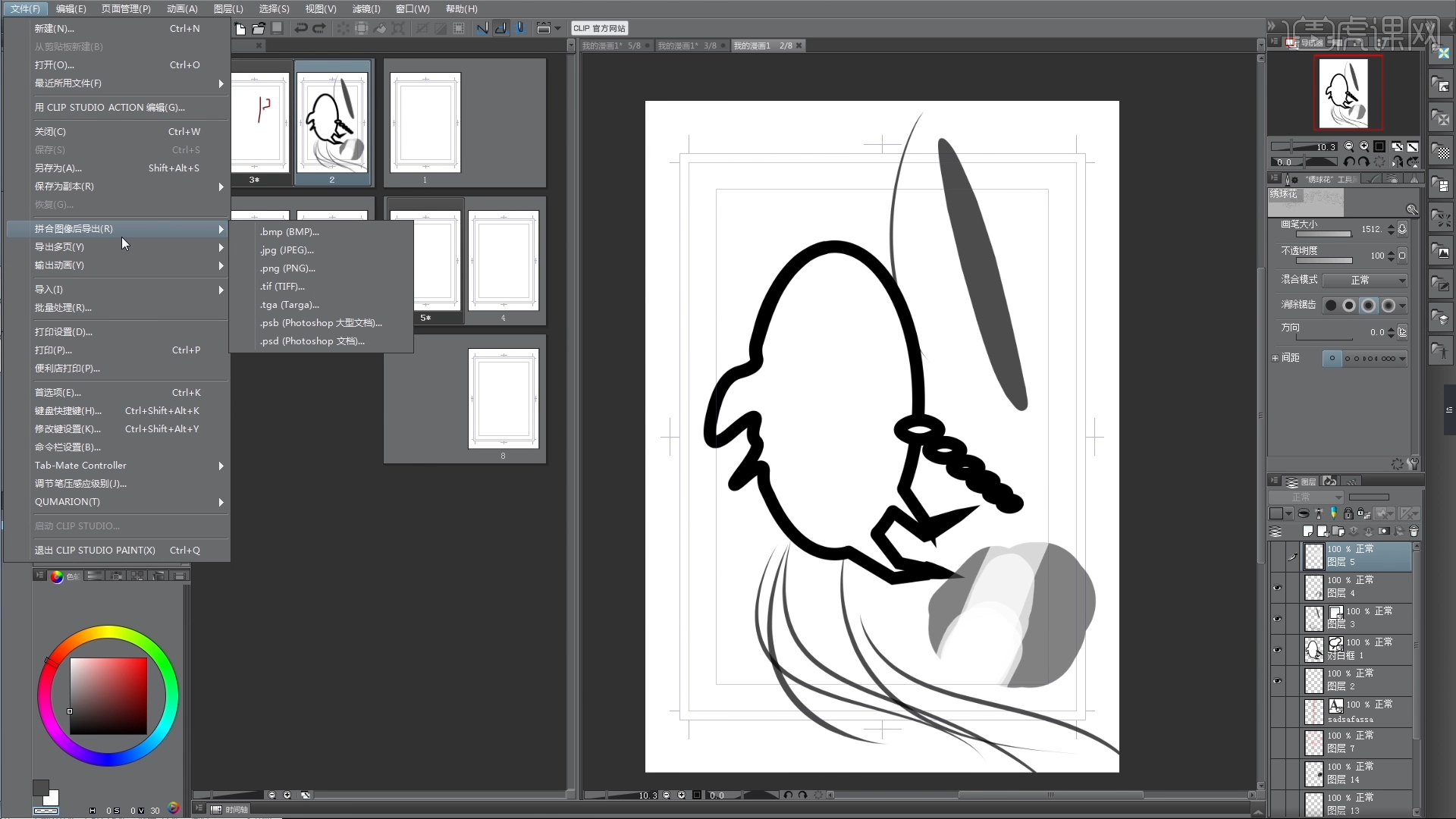Click the redo arrow in toolbar

(319, 29)
